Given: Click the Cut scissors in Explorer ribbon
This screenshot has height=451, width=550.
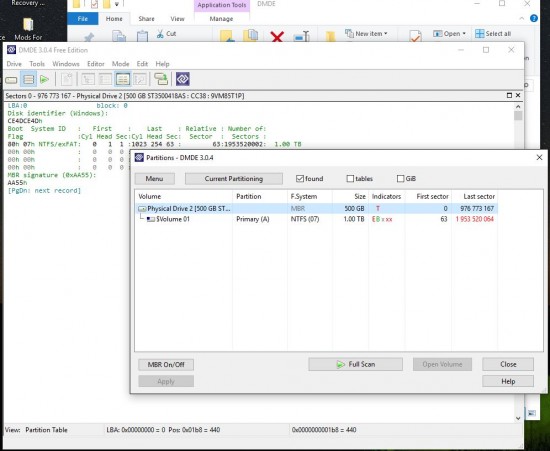Looking at the screenshot, I should coord(160,34).
